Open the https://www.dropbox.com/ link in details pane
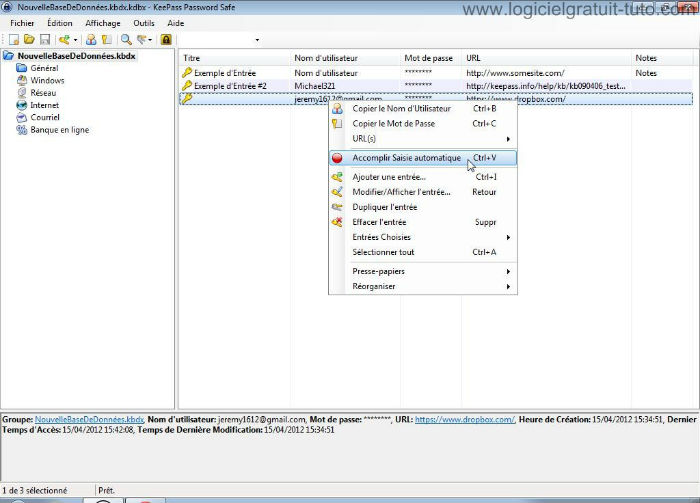Viewport: 700px width, 503px height. 465,420
